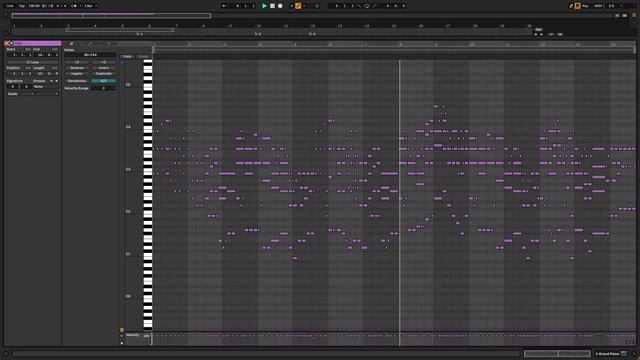Viewport: 640px width, 360px height.
Task: Toggle the clip activator on the purple clip header
Action: point(11,43)
